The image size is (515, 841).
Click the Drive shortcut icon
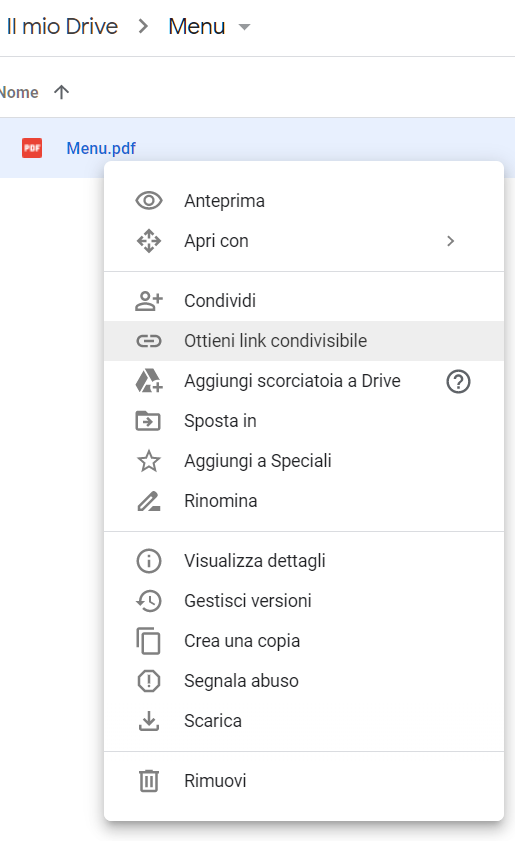click(x=149, y=380)
